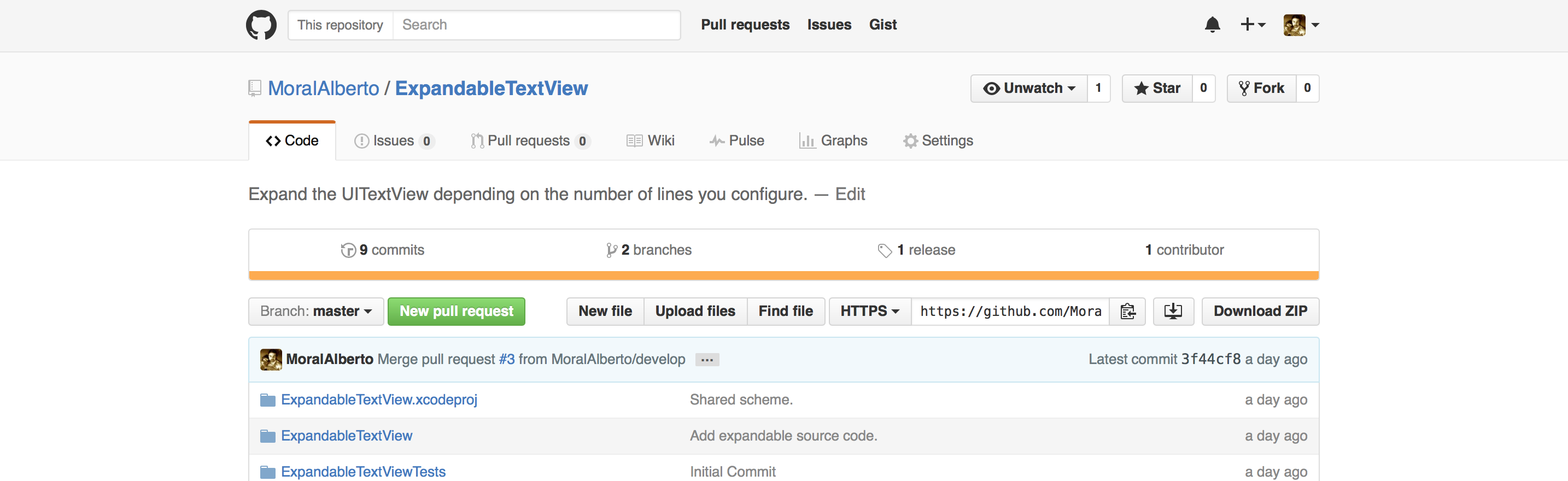
Task: Open pull request #3 link
Action: 506,360
